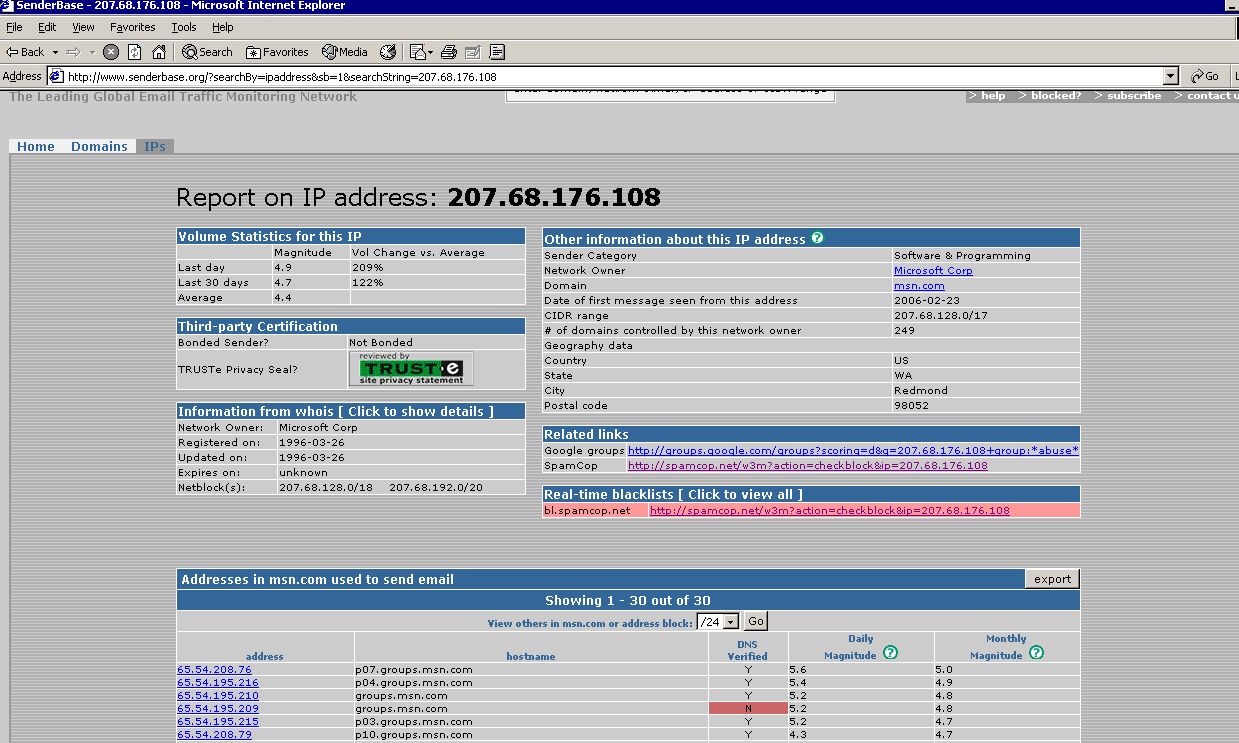Sort by the Daily Magnitude column header
The height and width of the screenshot is (743, 1239).
(850, 647)
